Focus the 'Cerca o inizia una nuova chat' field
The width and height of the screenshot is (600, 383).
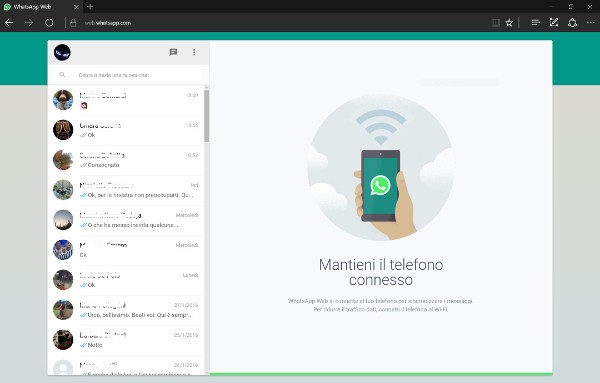(128, 75)
